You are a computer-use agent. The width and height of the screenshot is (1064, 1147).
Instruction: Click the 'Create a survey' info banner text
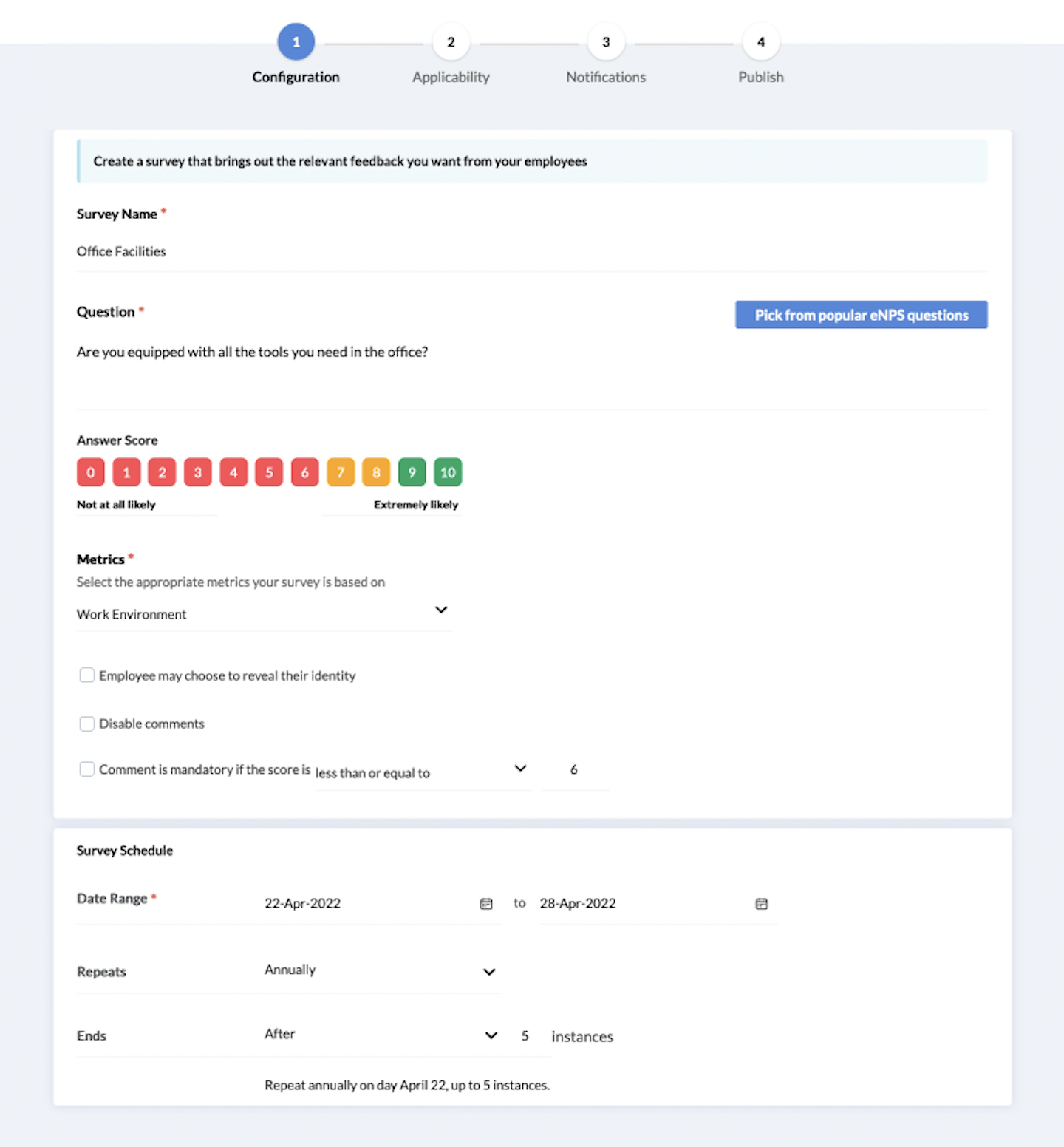point(340,161)
